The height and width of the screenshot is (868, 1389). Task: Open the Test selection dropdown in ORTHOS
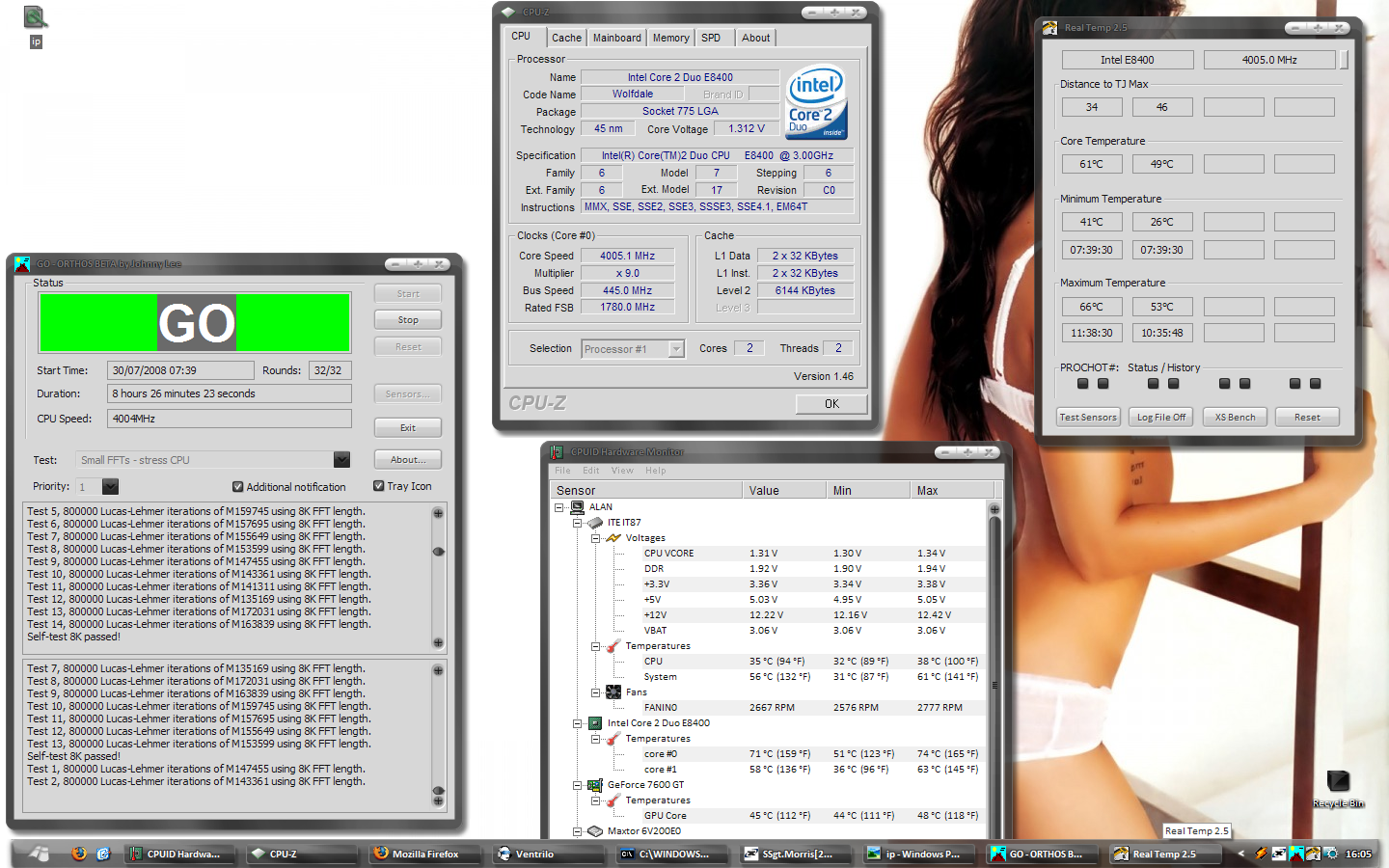(340, 460)
